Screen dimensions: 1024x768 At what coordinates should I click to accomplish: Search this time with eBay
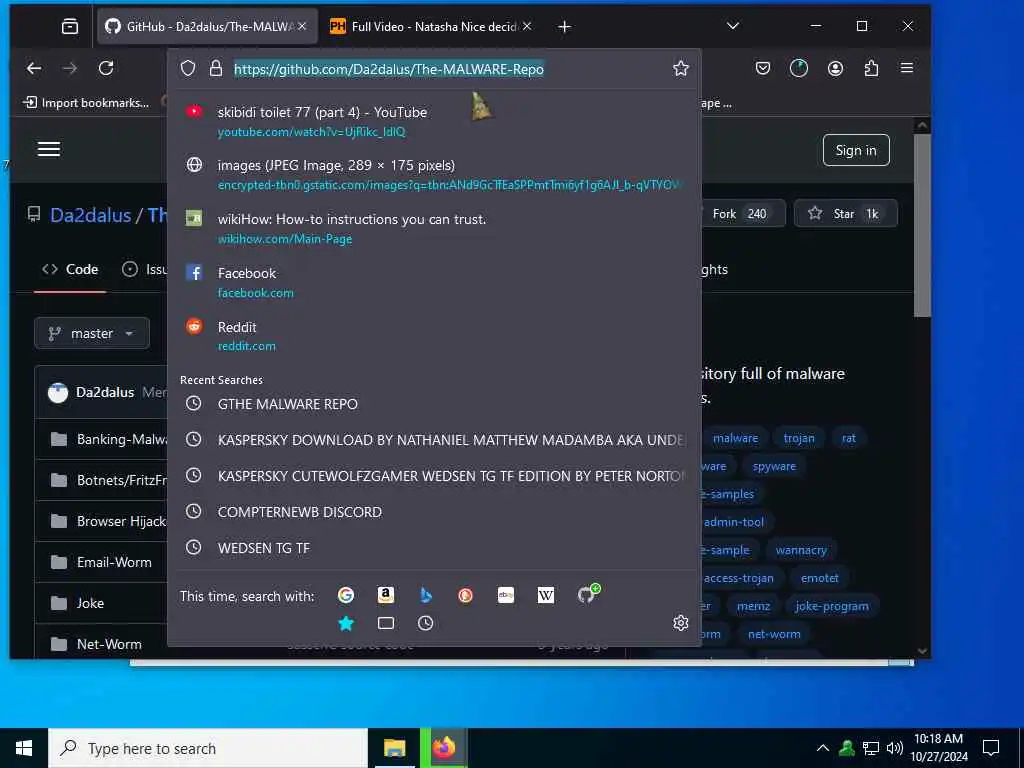(x=506, y=595)
